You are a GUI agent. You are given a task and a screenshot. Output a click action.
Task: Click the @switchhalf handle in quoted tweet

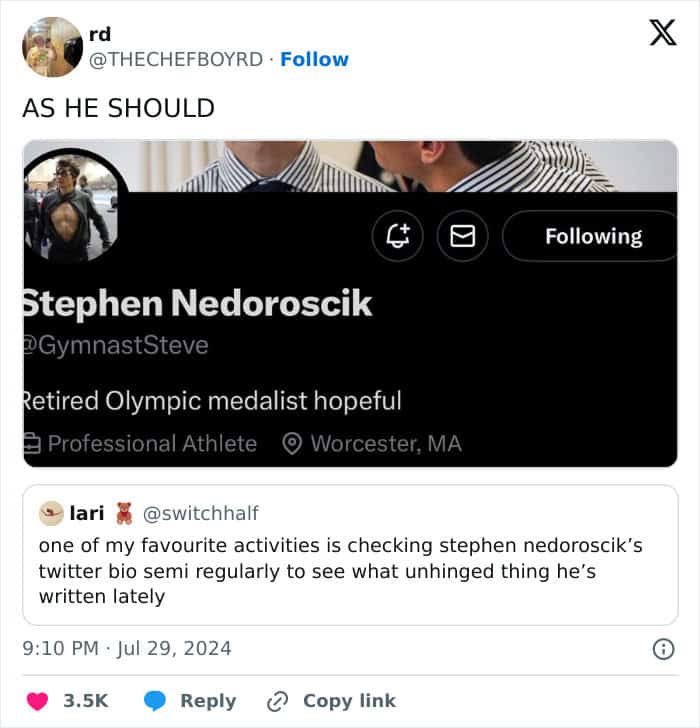[x=201, y=513]
